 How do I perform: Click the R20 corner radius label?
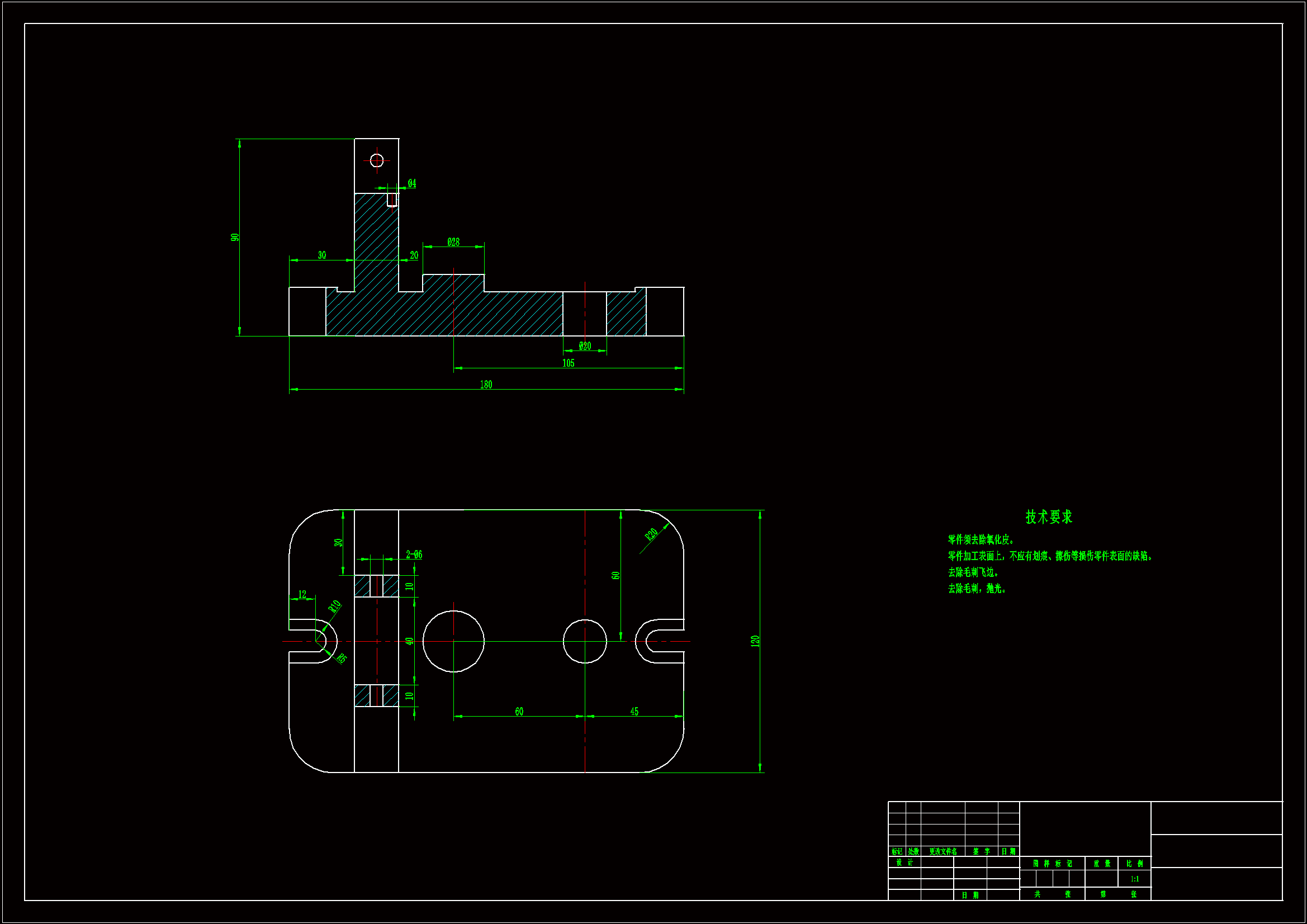pyautogui.click(x=651, y=534)
